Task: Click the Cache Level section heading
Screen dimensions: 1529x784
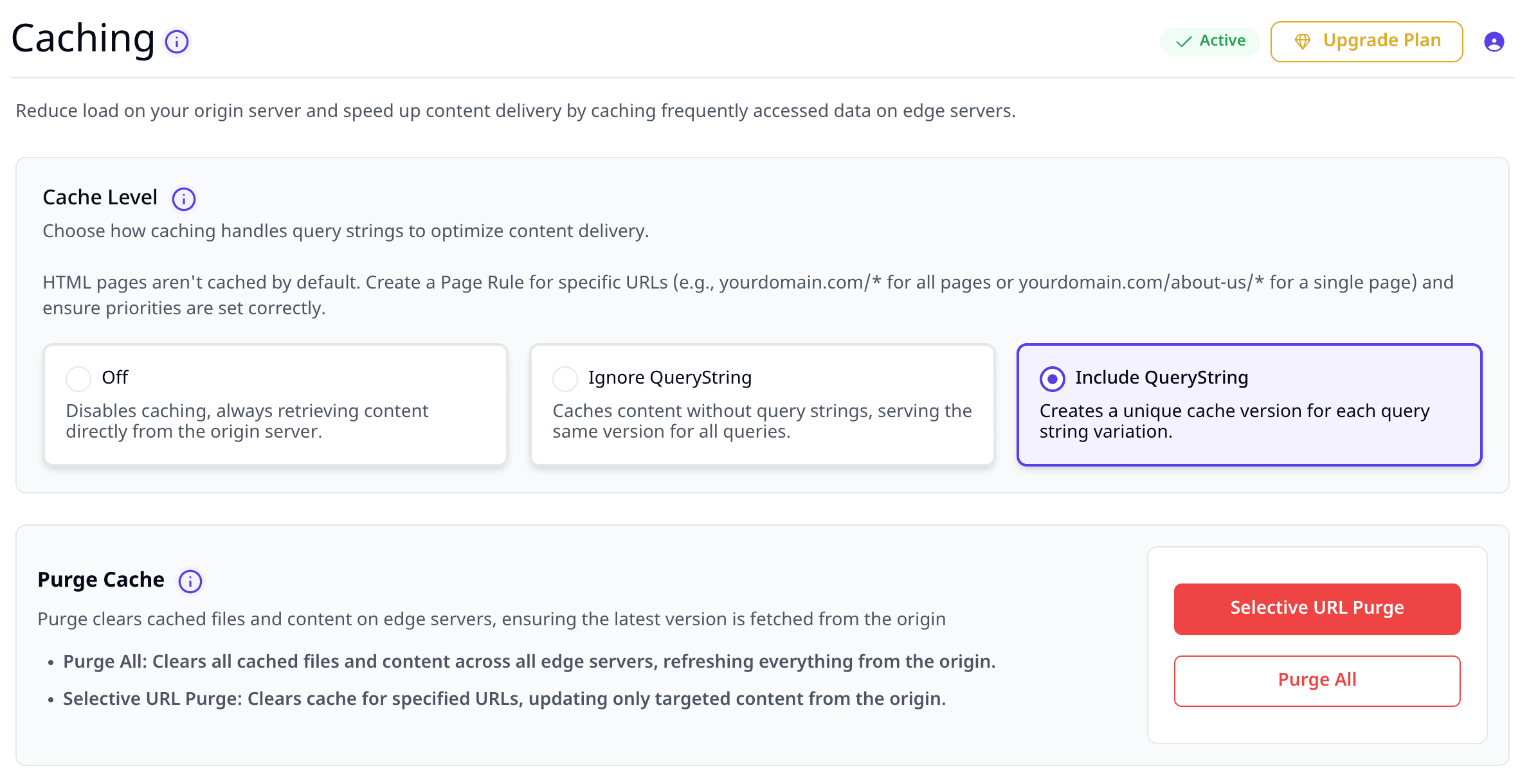Action: pyautogui.click(x=100, y=197)
